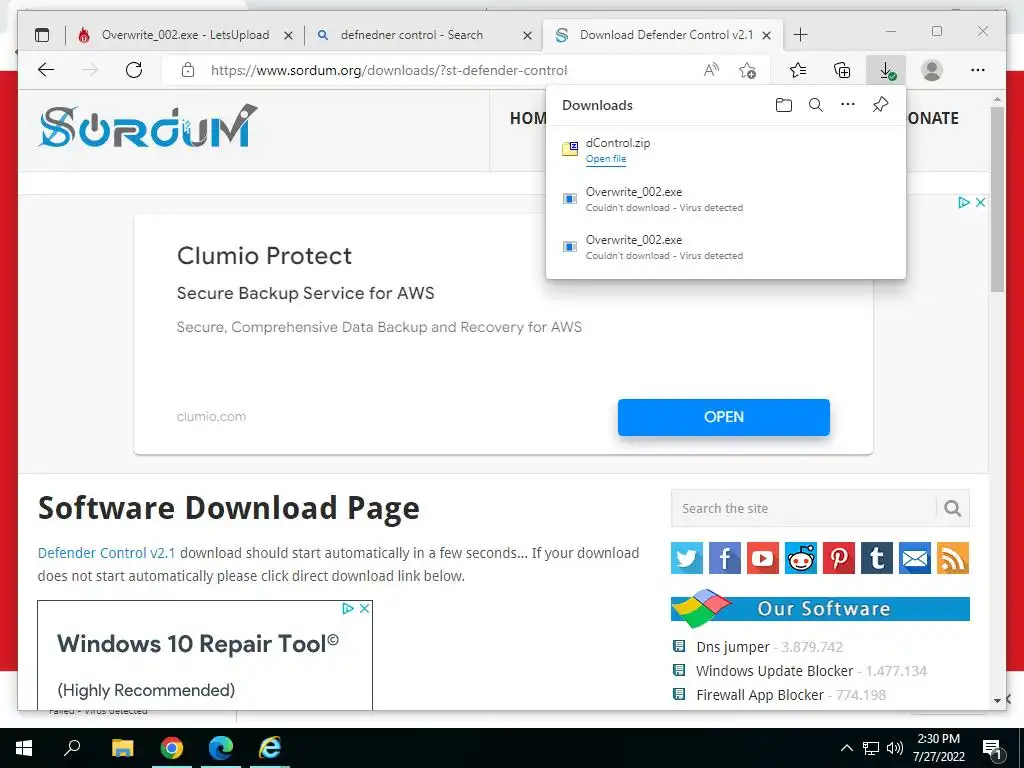This screenshot has width=1024, height=768.
Task: View site information lock icon
Action: pos(188,70)
